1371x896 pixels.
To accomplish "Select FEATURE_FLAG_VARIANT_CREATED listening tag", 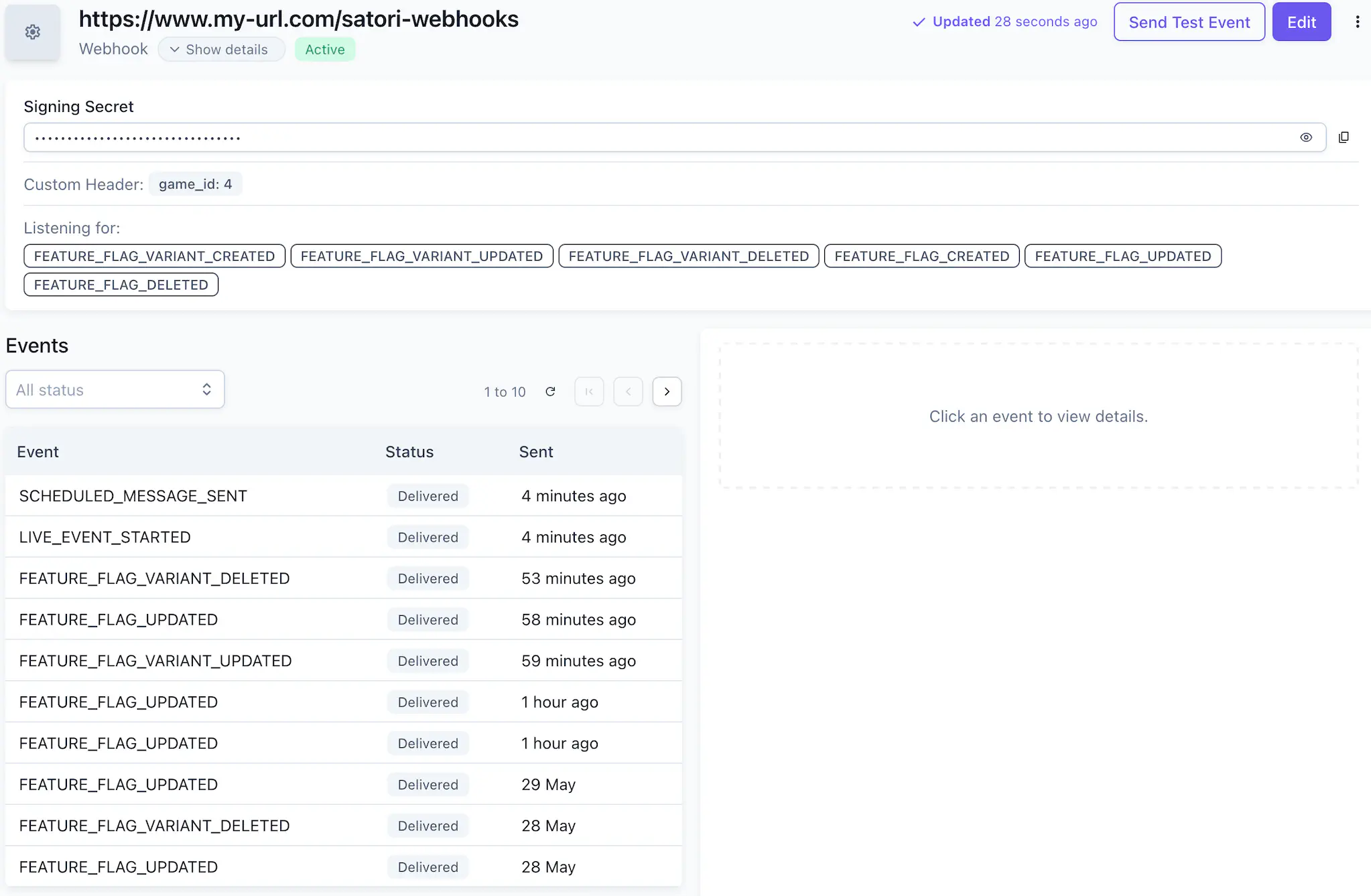I will [x=155, y=256].
